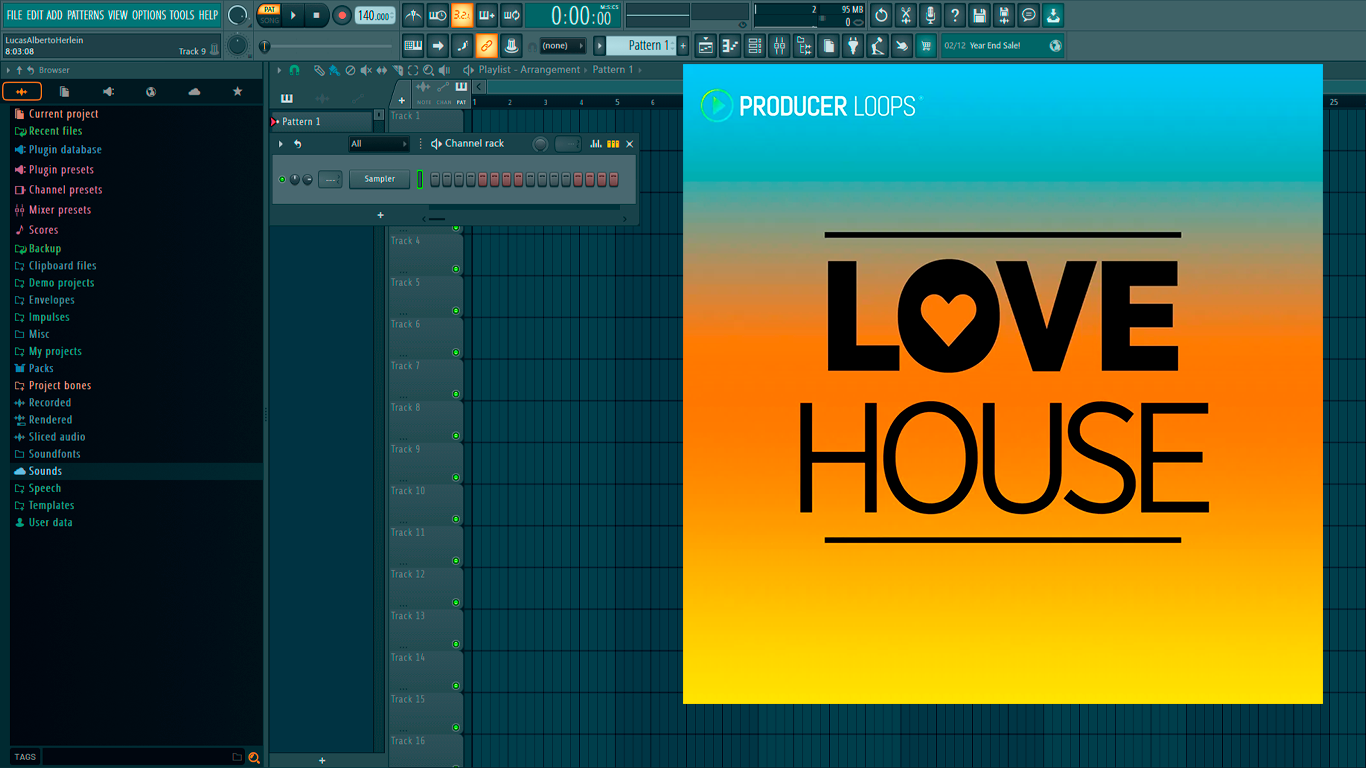Show browser starred favorites tab
The image size is (1366, 768).
(237, 91)
